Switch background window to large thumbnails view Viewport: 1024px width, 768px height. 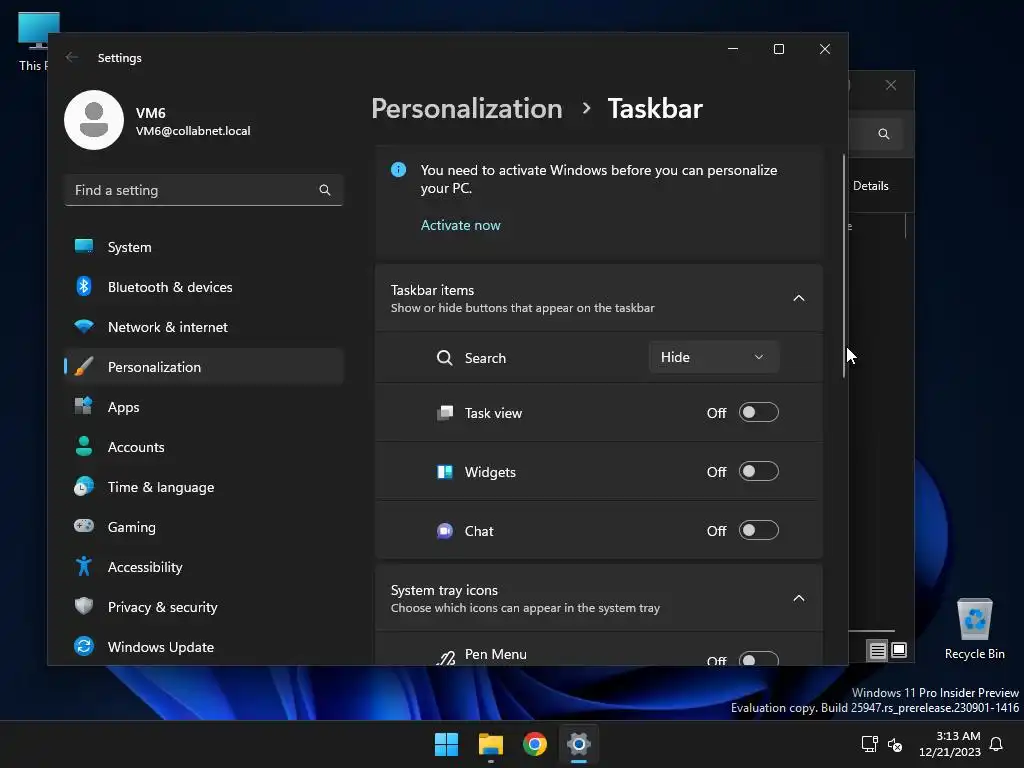tap(899, 650)
